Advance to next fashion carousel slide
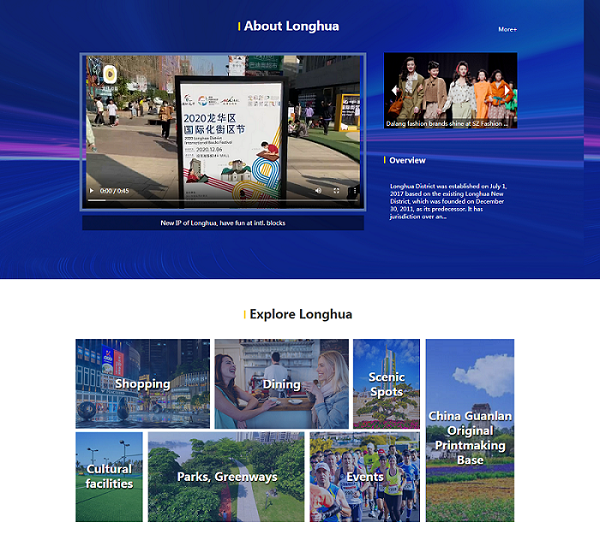This screenshot has height=558, width=600. point(508,91)
